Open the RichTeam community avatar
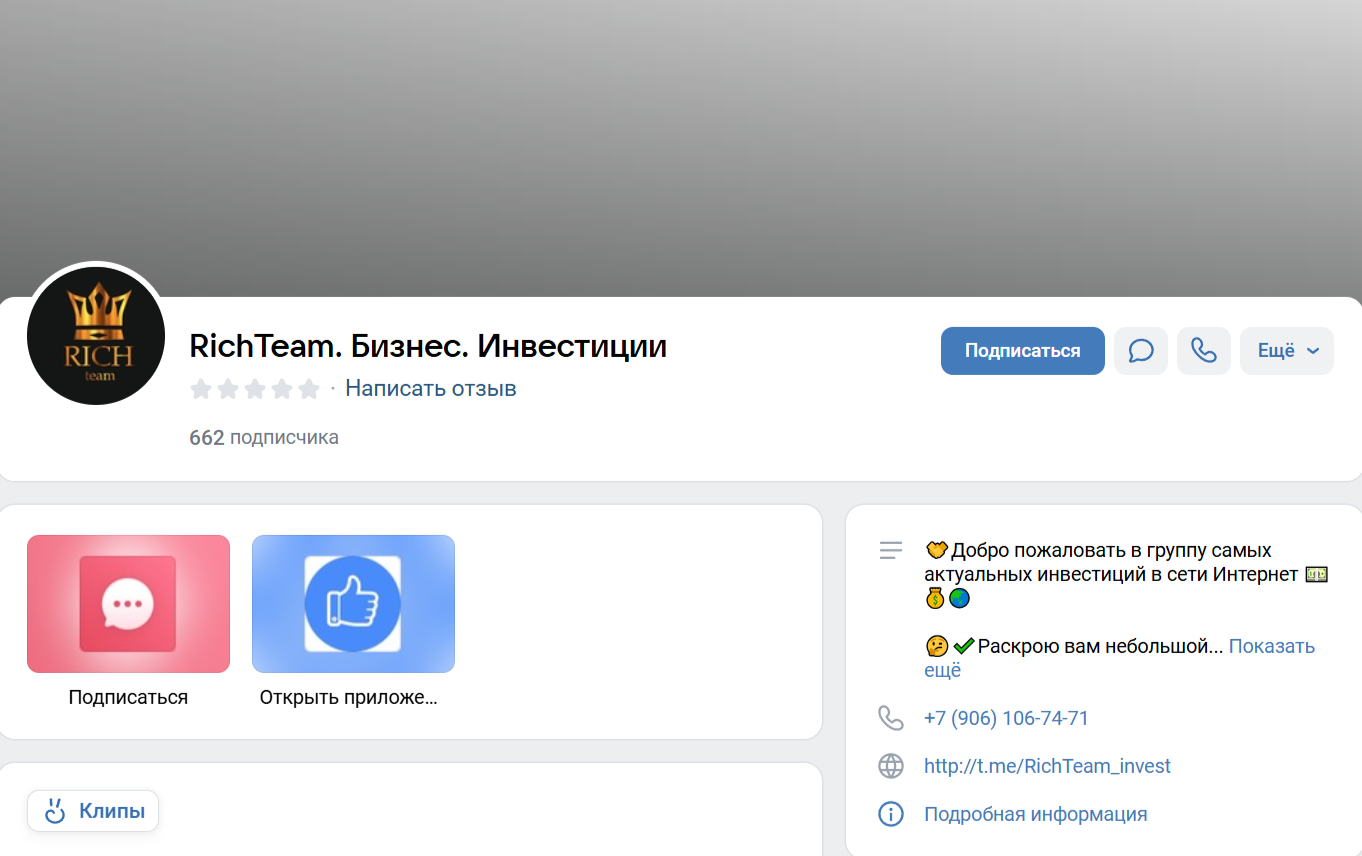 [x=95, y=336]
